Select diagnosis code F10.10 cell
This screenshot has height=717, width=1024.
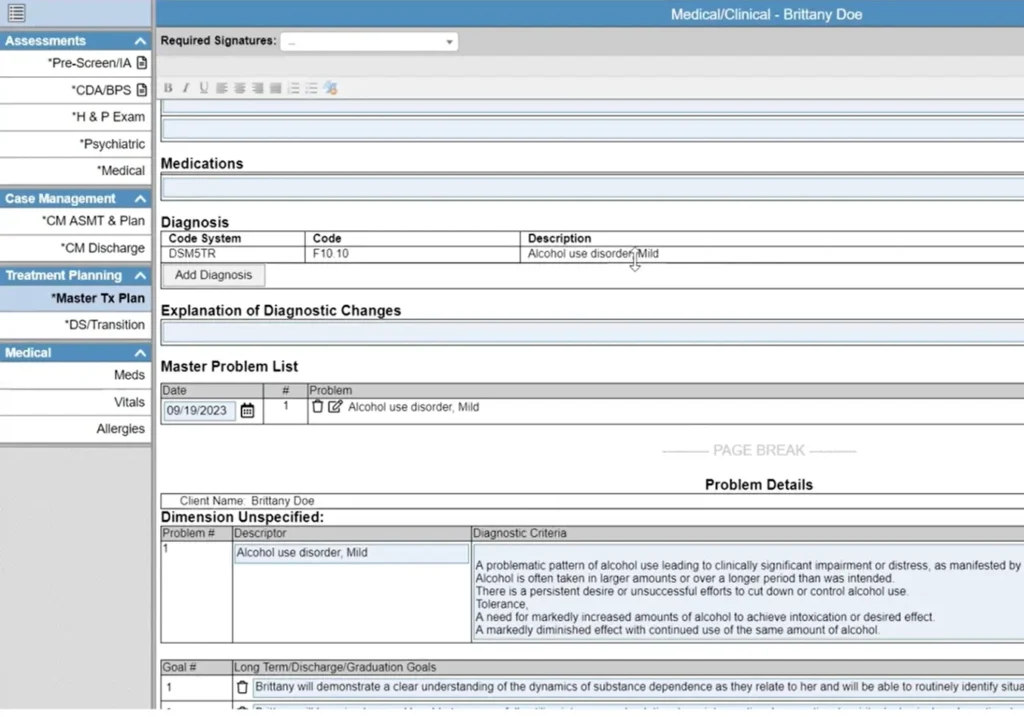pyautogui.click(x=412, y=254)
